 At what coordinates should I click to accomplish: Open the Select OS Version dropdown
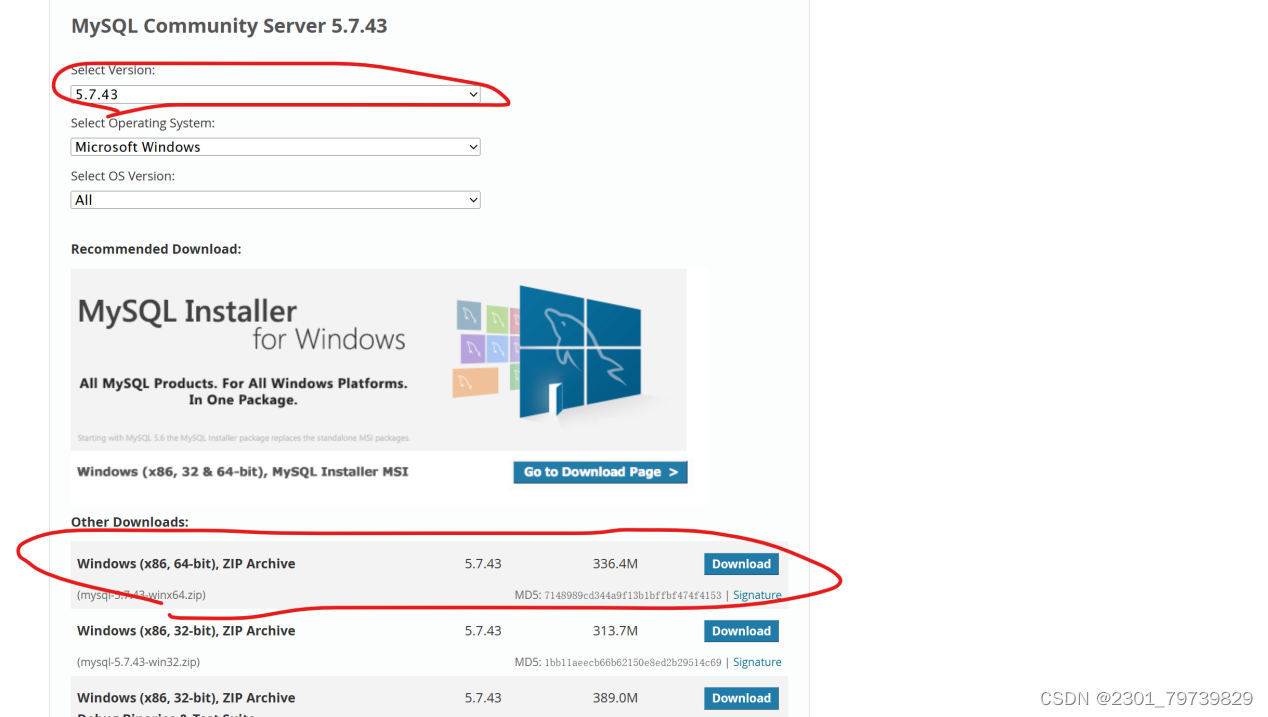pos(275,200)
